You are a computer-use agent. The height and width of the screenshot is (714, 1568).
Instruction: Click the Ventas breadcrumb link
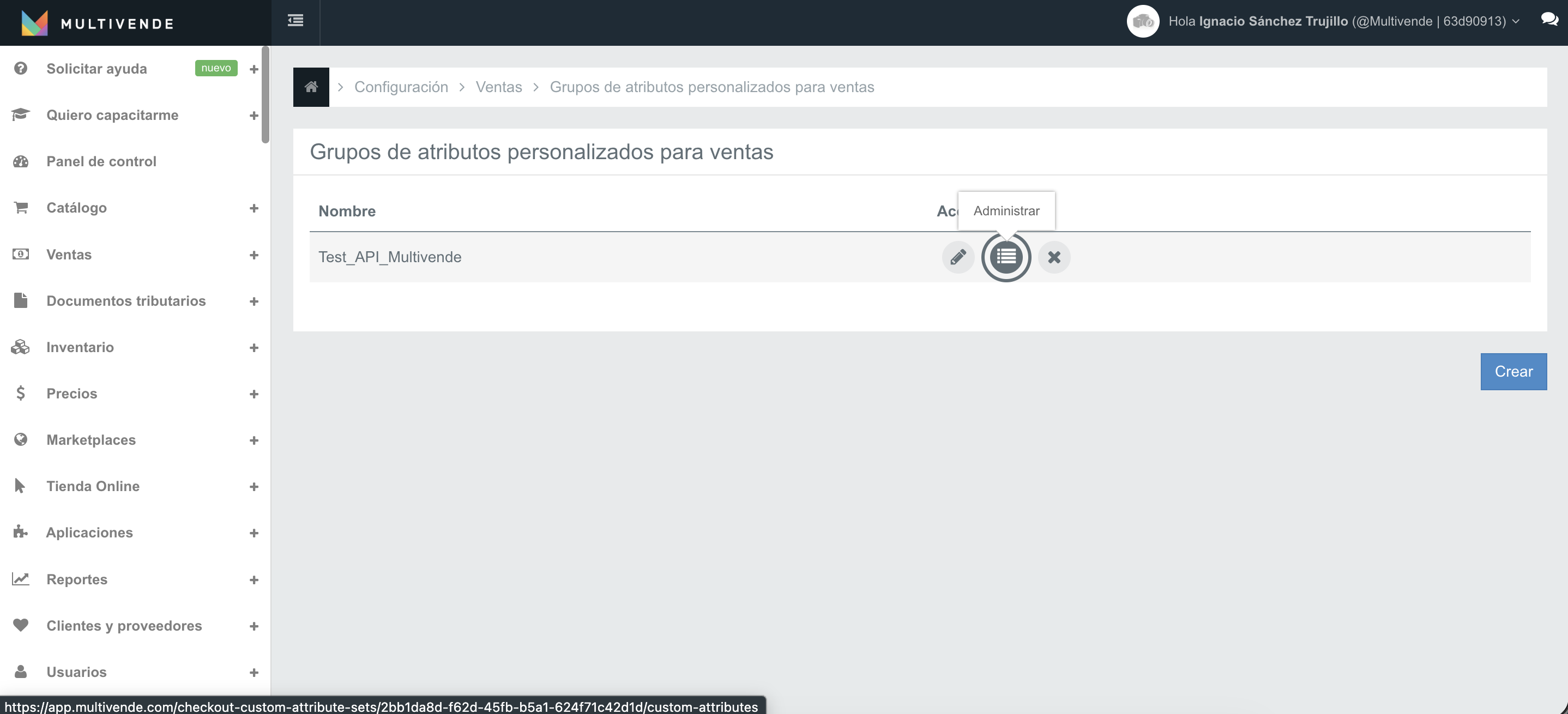(x=498, y=87)
